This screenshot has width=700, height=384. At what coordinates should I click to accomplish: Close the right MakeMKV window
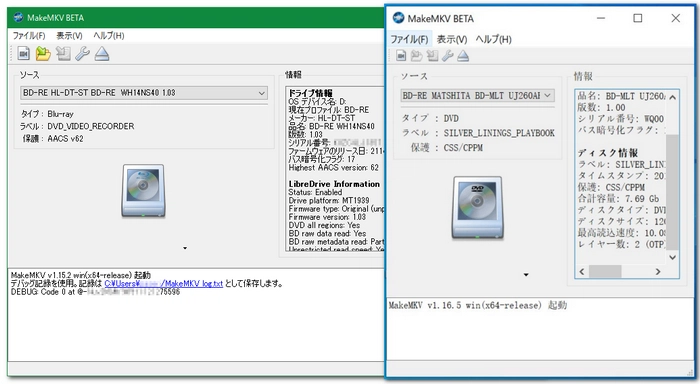click(675, 18)
